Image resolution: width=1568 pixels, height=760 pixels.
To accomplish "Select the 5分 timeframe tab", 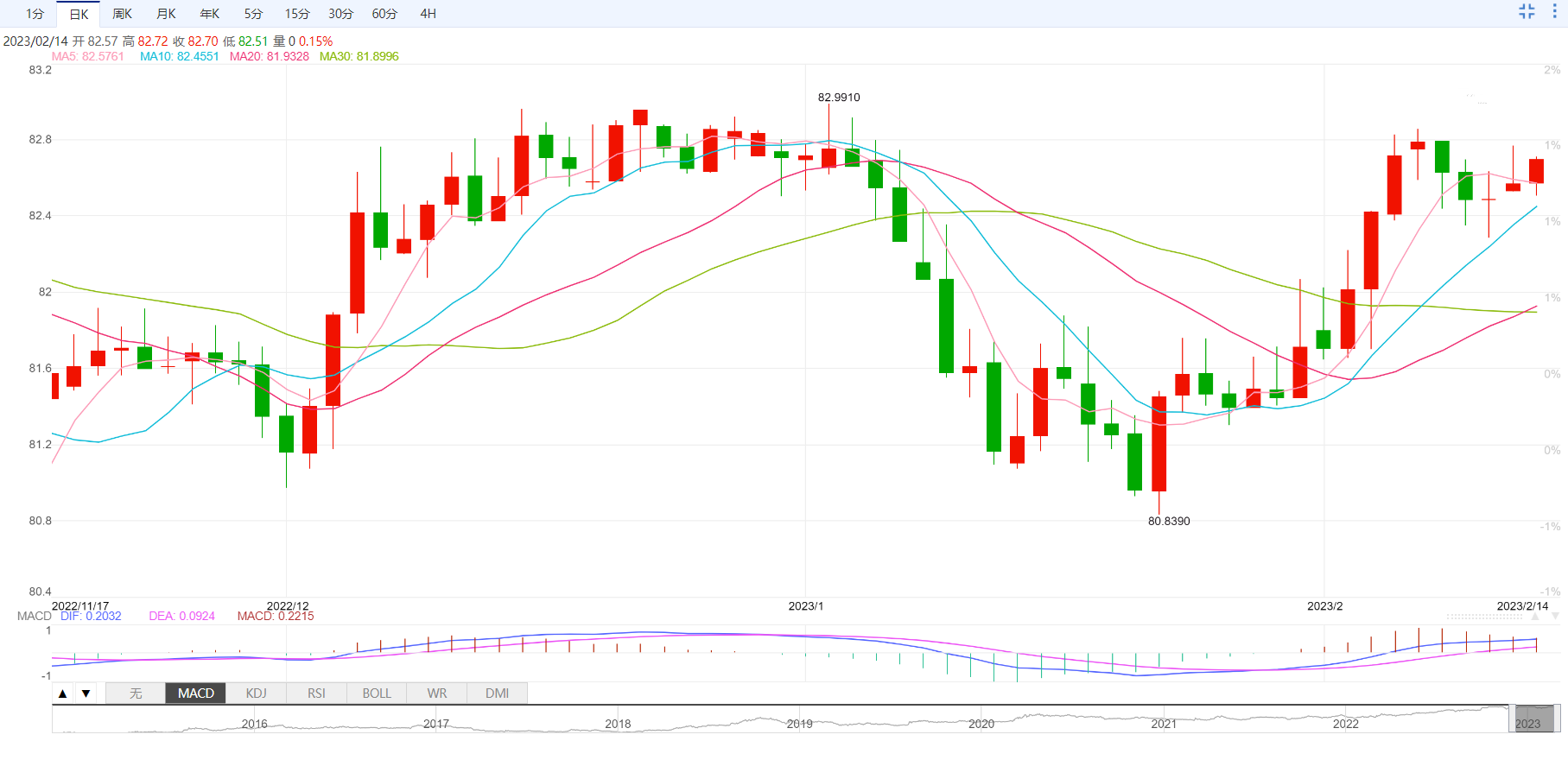I will coord(253,14).
